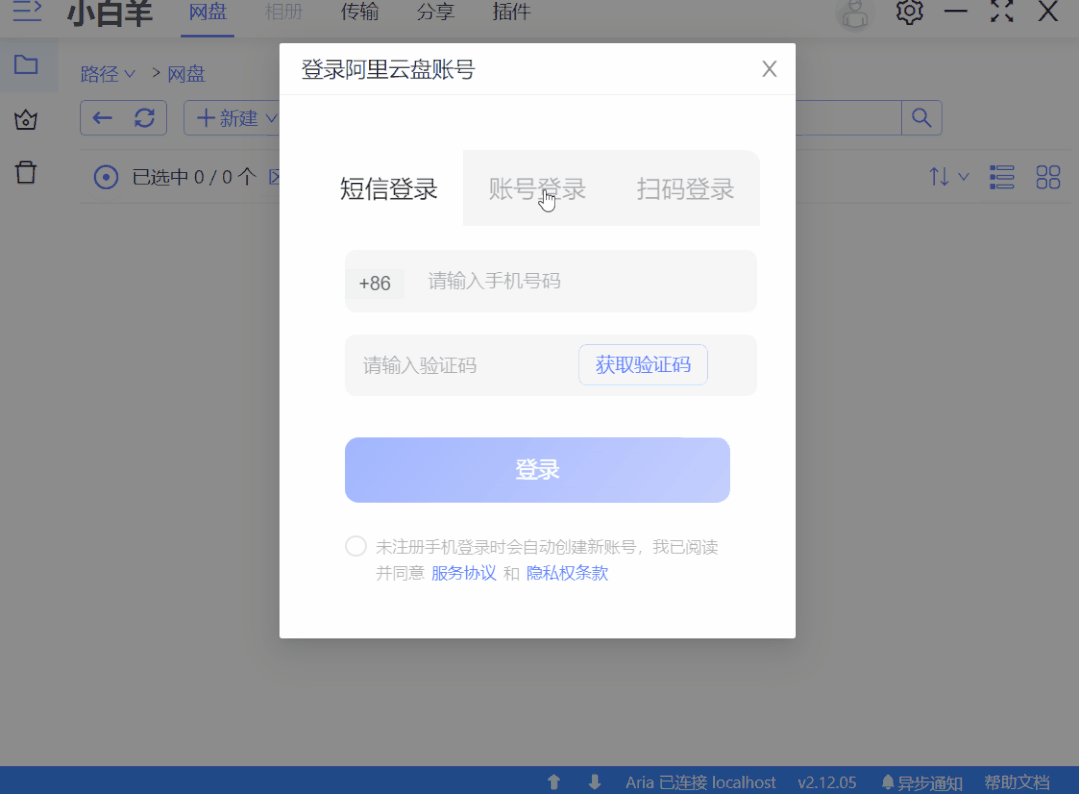
Task: Click version v2.12.05 in status bar
Action: tap(826, 783)
